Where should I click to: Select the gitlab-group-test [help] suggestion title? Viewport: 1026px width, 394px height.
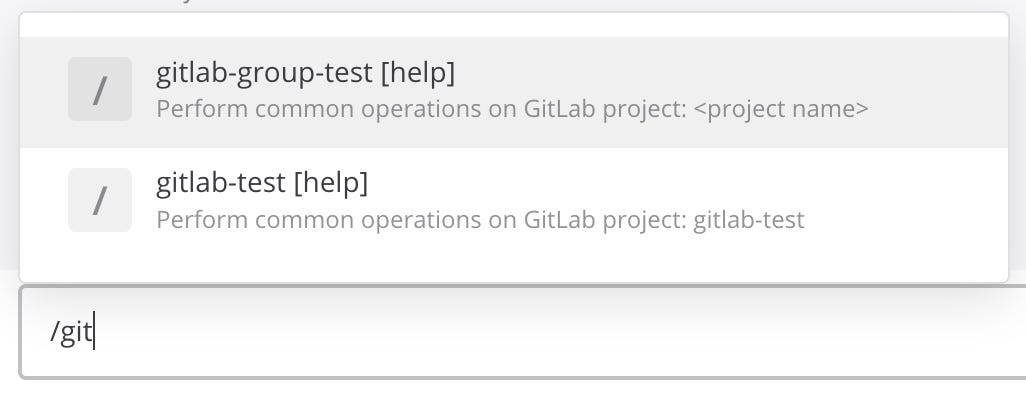306,73
